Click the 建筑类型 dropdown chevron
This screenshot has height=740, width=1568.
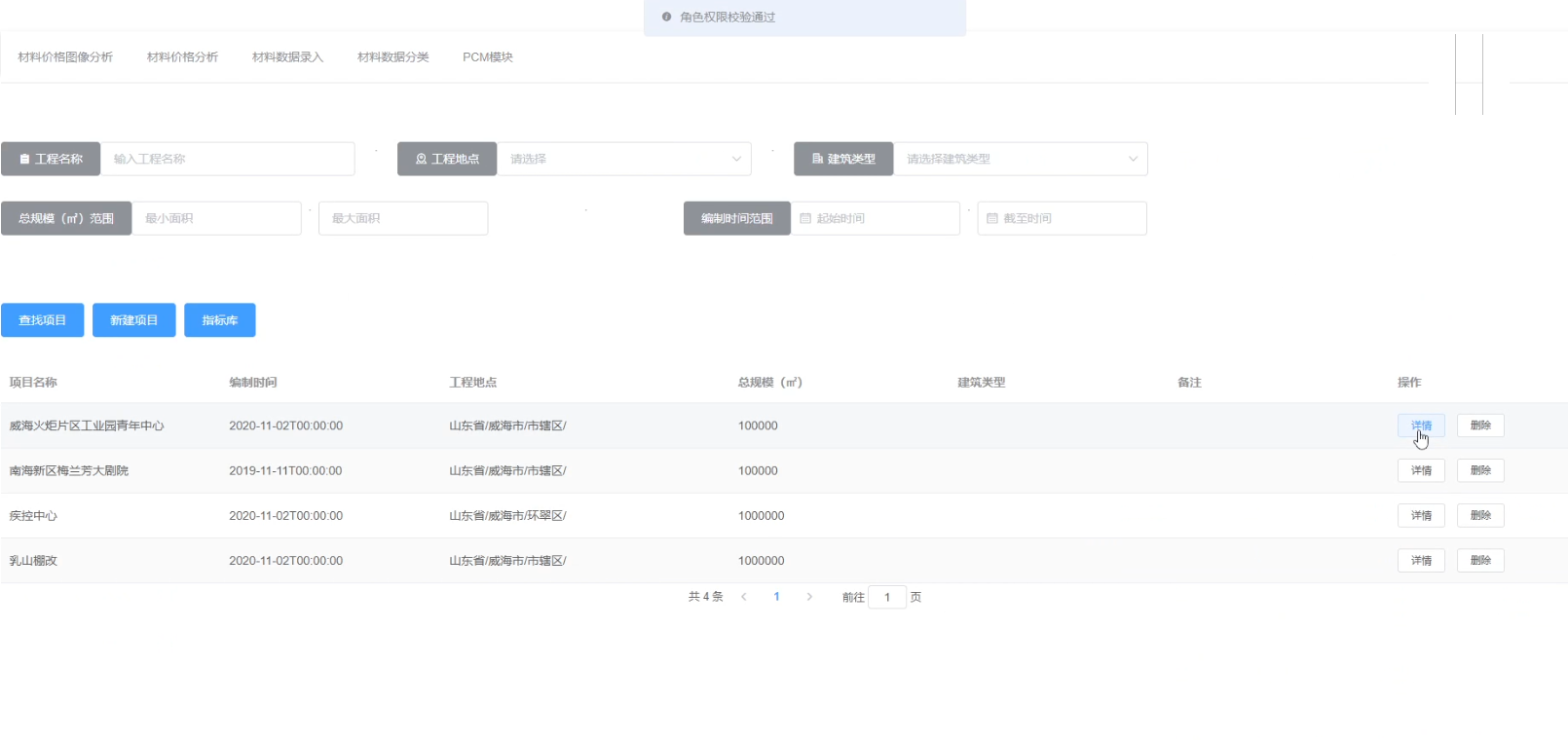[1133, 159]
